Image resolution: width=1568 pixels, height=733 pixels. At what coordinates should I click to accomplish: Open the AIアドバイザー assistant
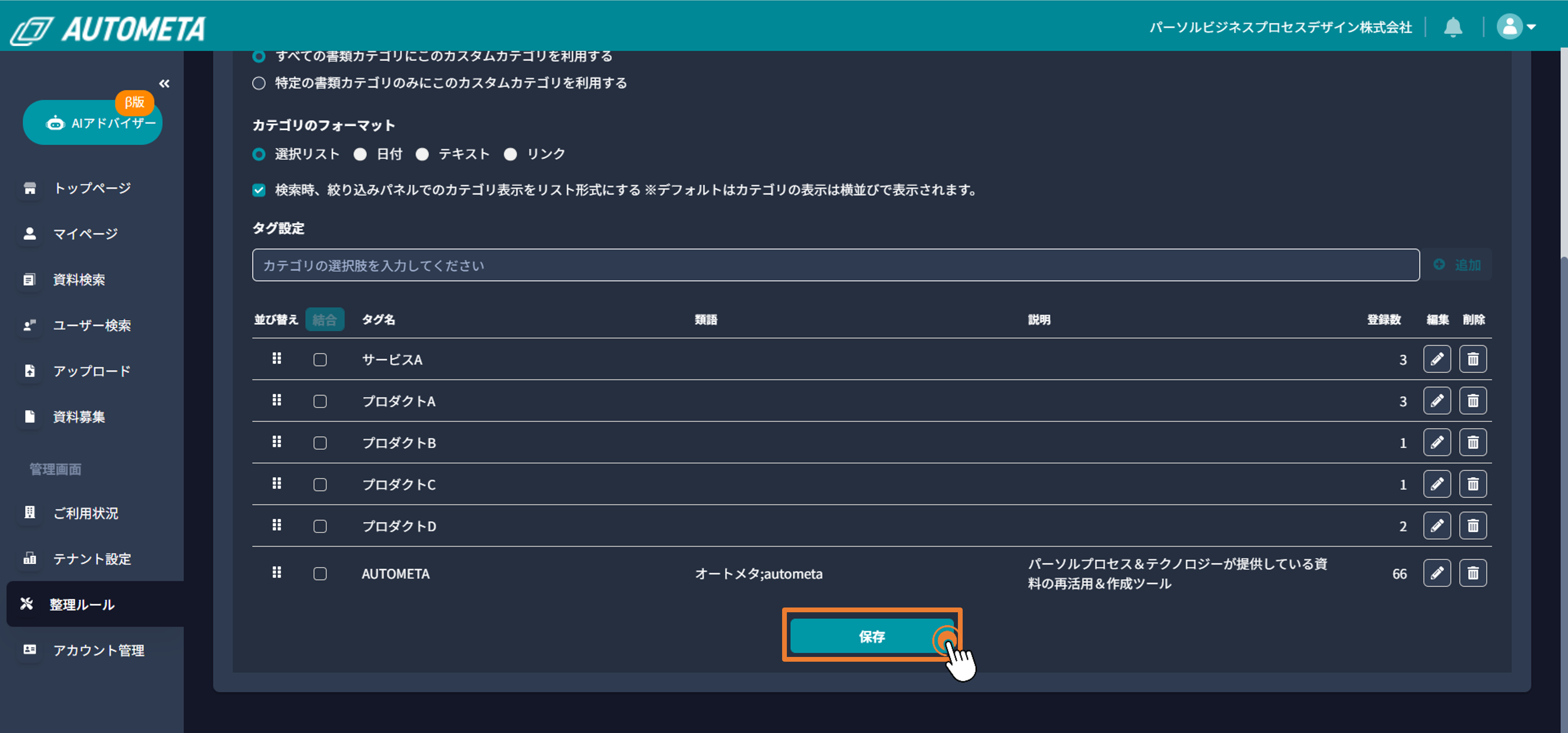point(93,122)
